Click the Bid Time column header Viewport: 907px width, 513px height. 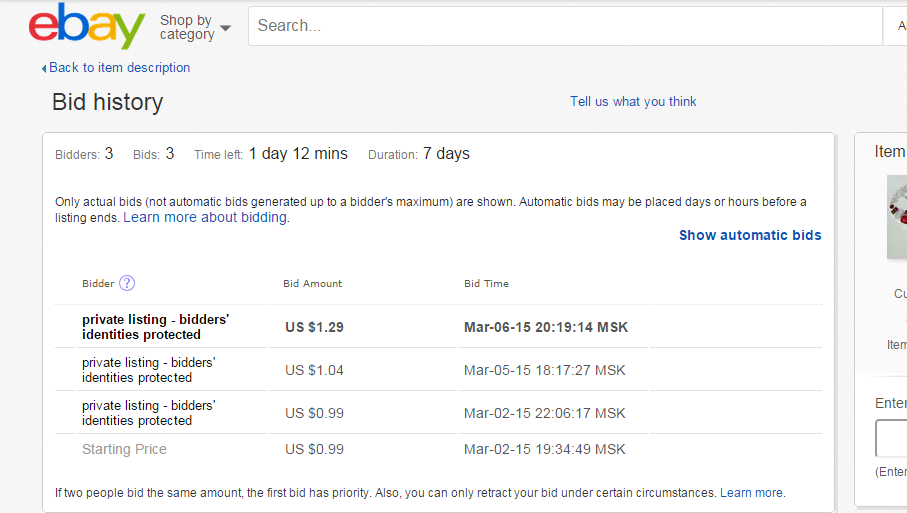coord(486,284)
